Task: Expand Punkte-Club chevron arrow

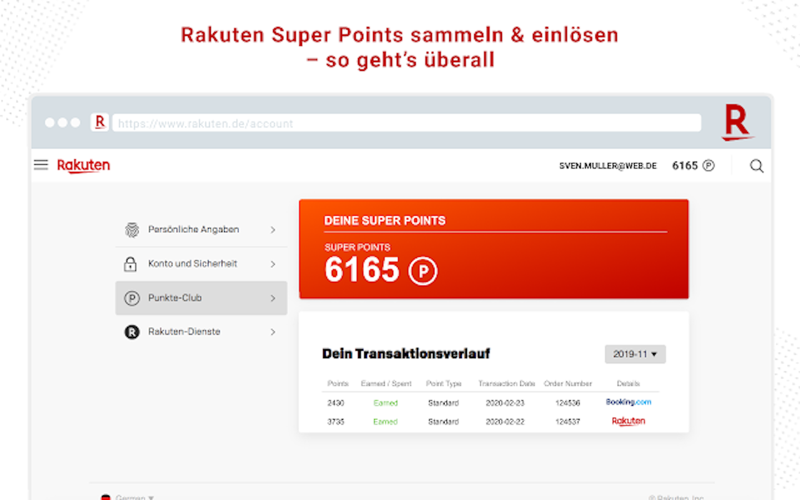Action: 273,298
